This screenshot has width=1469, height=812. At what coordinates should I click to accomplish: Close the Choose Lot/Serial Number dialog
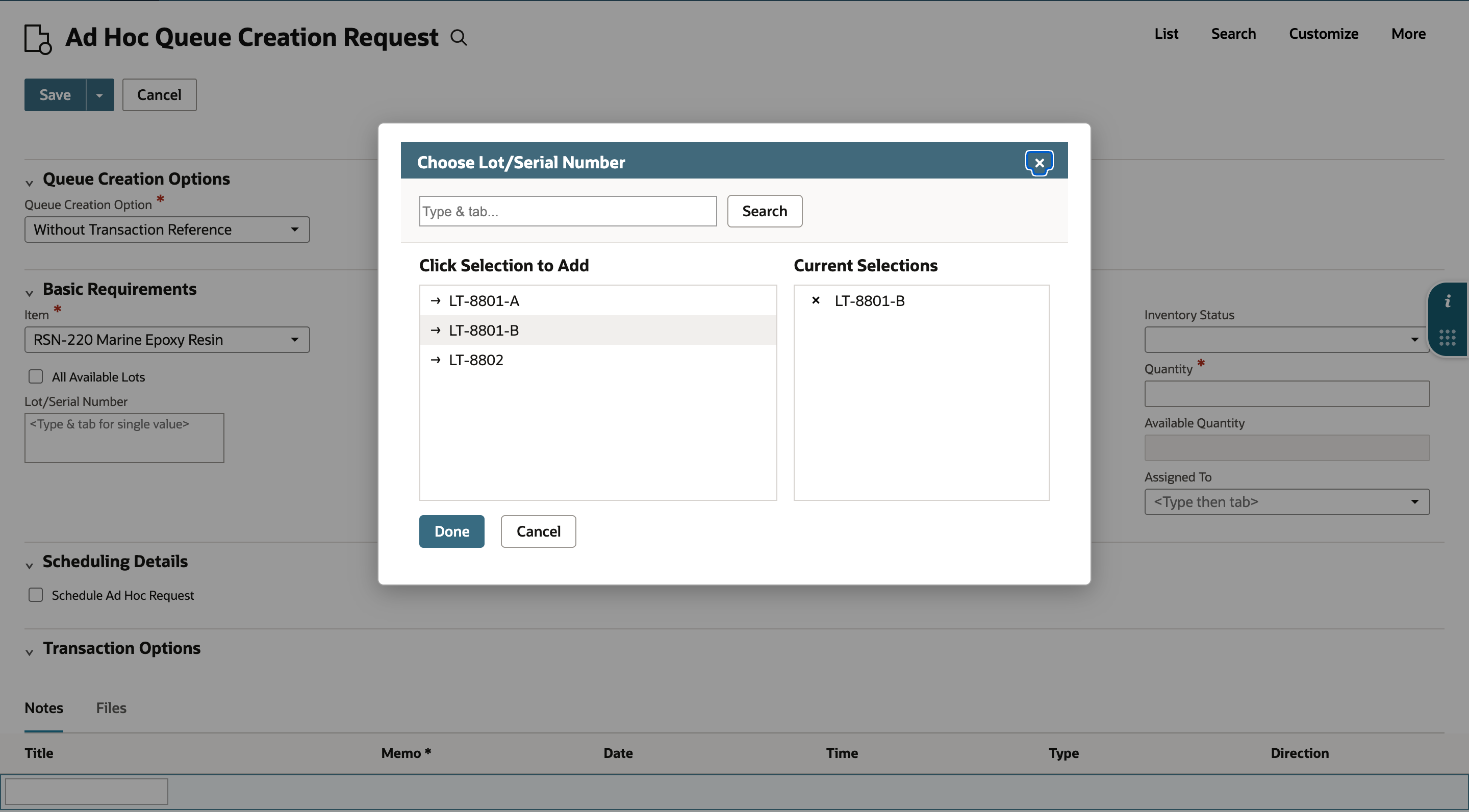point(1039,163)
